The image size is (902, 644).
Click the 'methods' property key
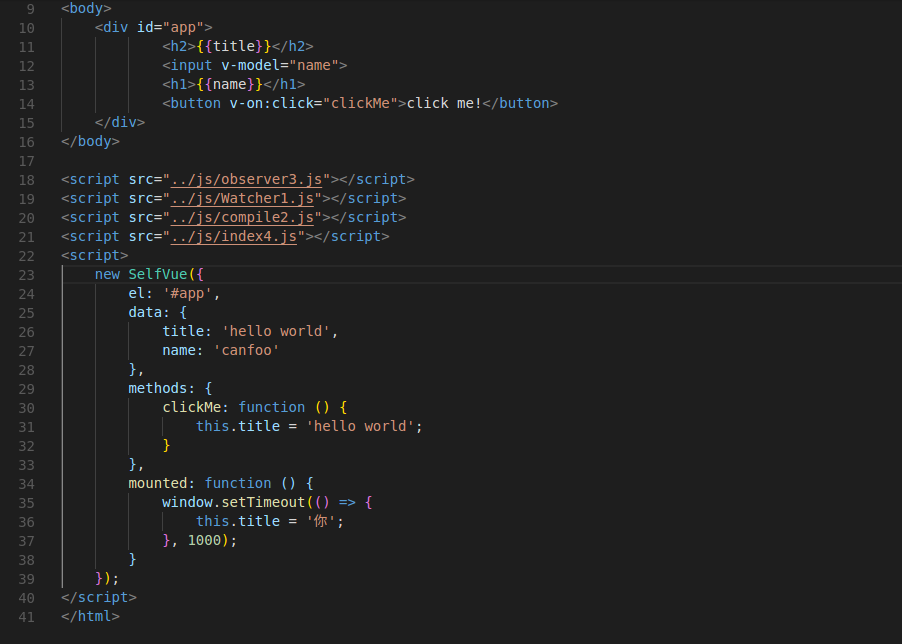point(158,388)
